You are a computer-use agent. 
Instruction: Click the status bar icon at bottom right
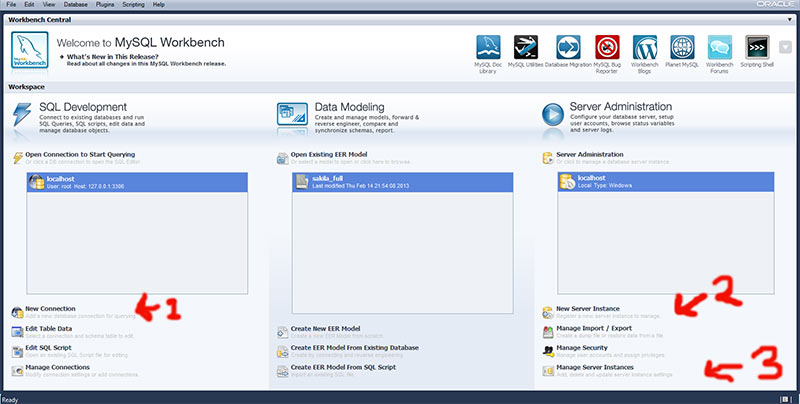786,399
